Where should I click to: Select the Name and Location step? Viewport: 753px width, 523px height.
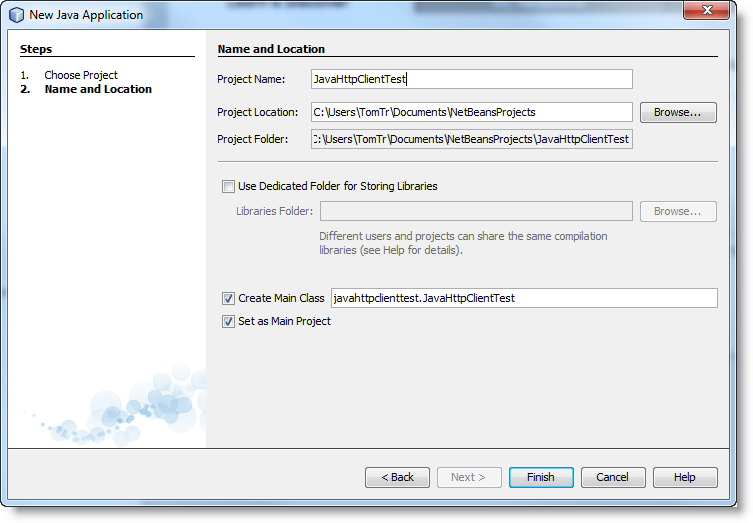(x=98, y=89)
